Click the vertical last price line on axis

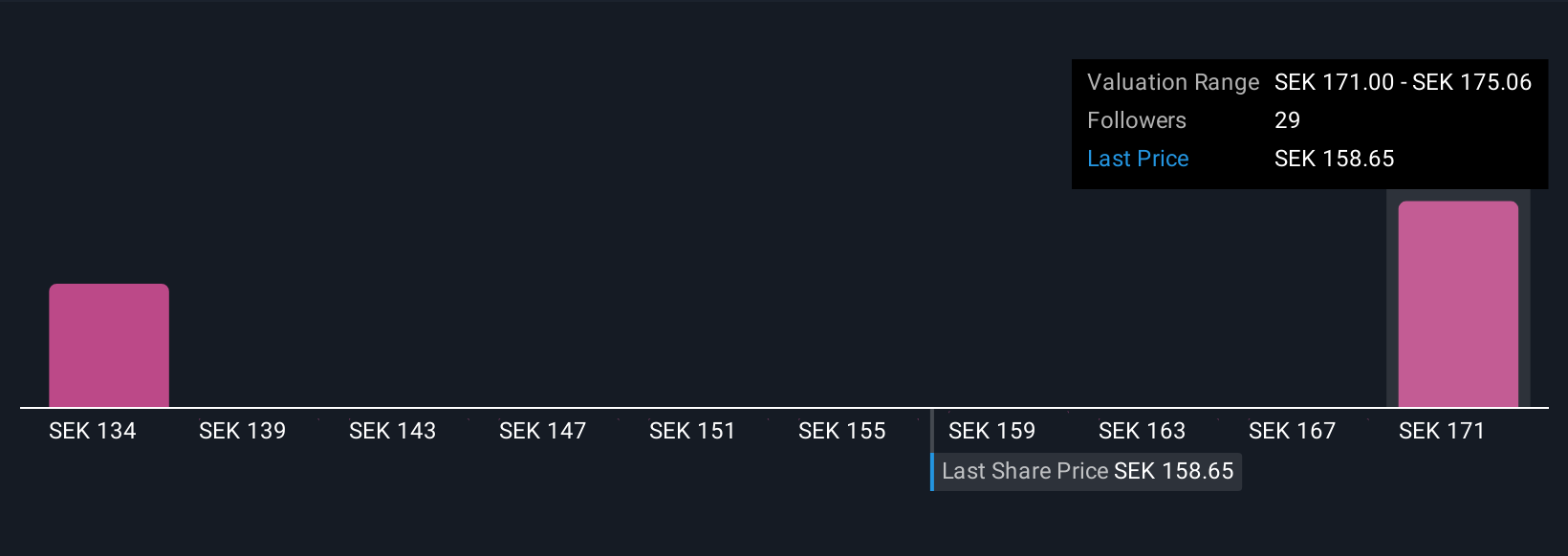click(x=932, y=432)
